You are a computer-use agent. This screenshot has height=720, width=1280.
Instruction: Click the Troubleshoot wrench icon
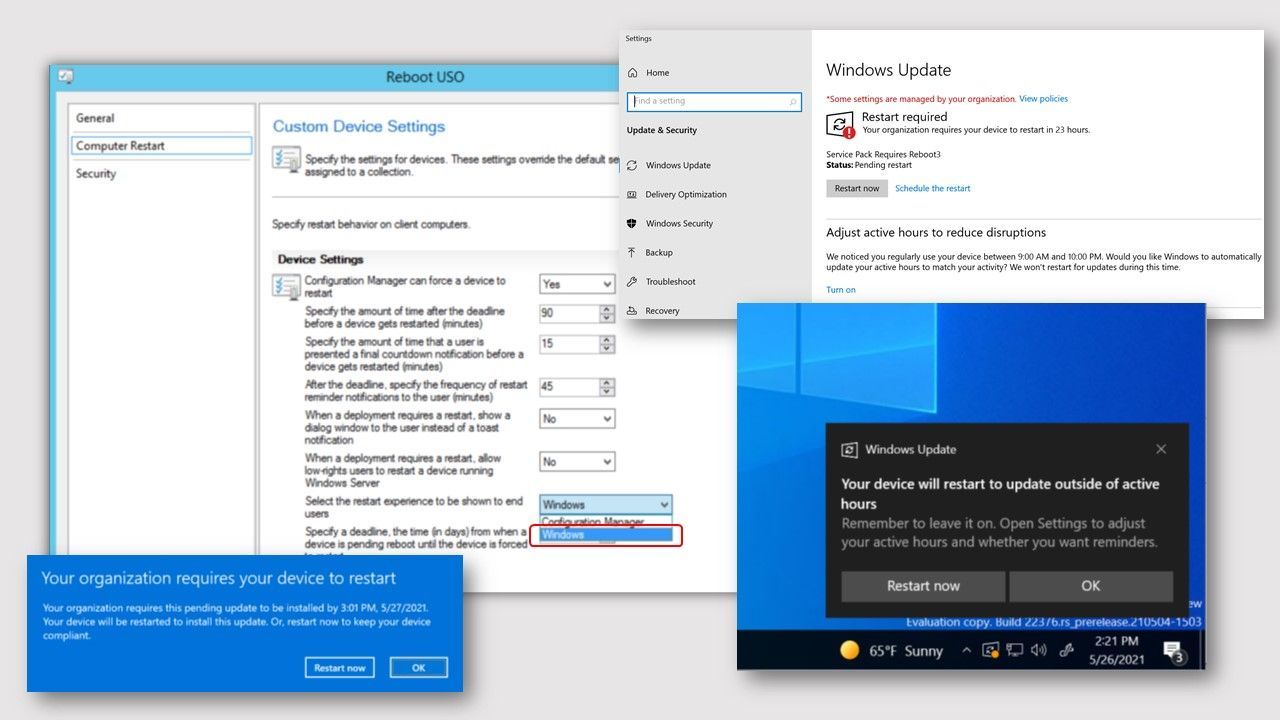(x=632, y=281)
